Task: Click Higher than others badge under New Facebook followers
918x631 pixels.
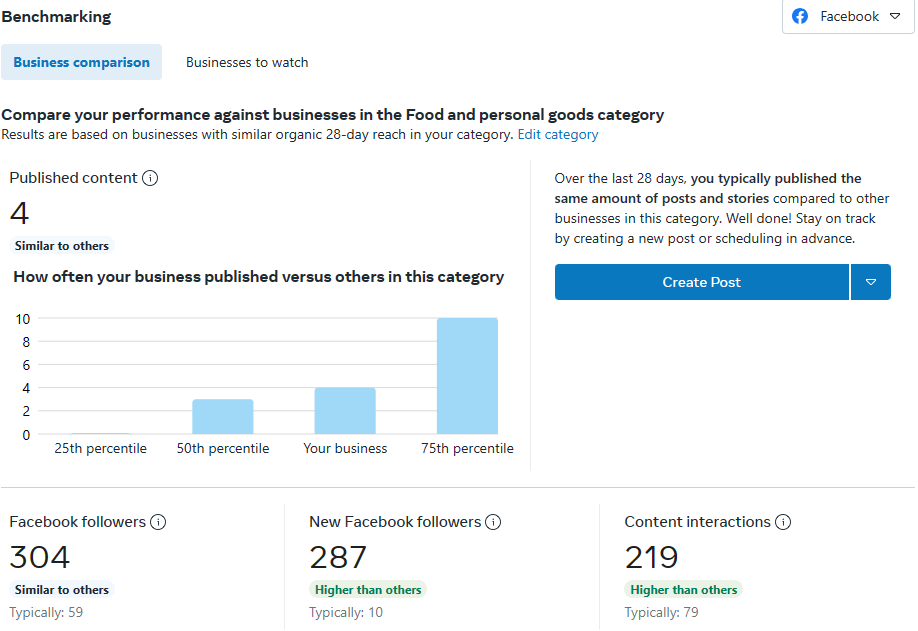Action: click(x=368, y=590)
